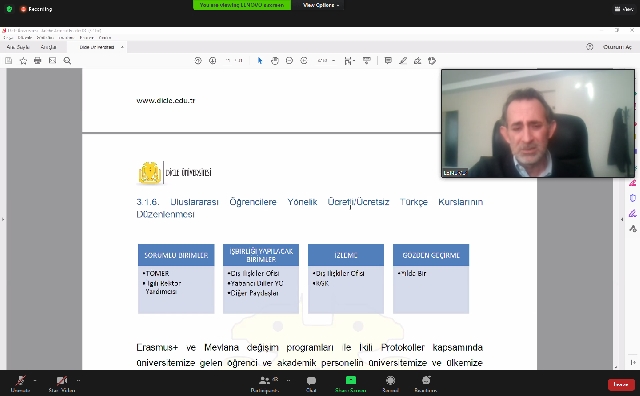Click the Oturum Aç sign-in button

tap(617, 47)
